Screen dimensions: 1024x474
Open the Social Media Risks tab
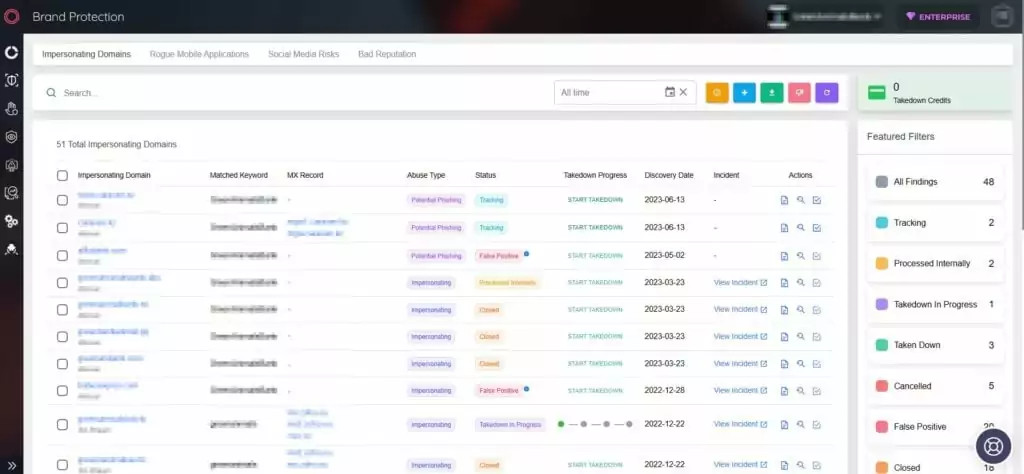[x=304, y=54]
